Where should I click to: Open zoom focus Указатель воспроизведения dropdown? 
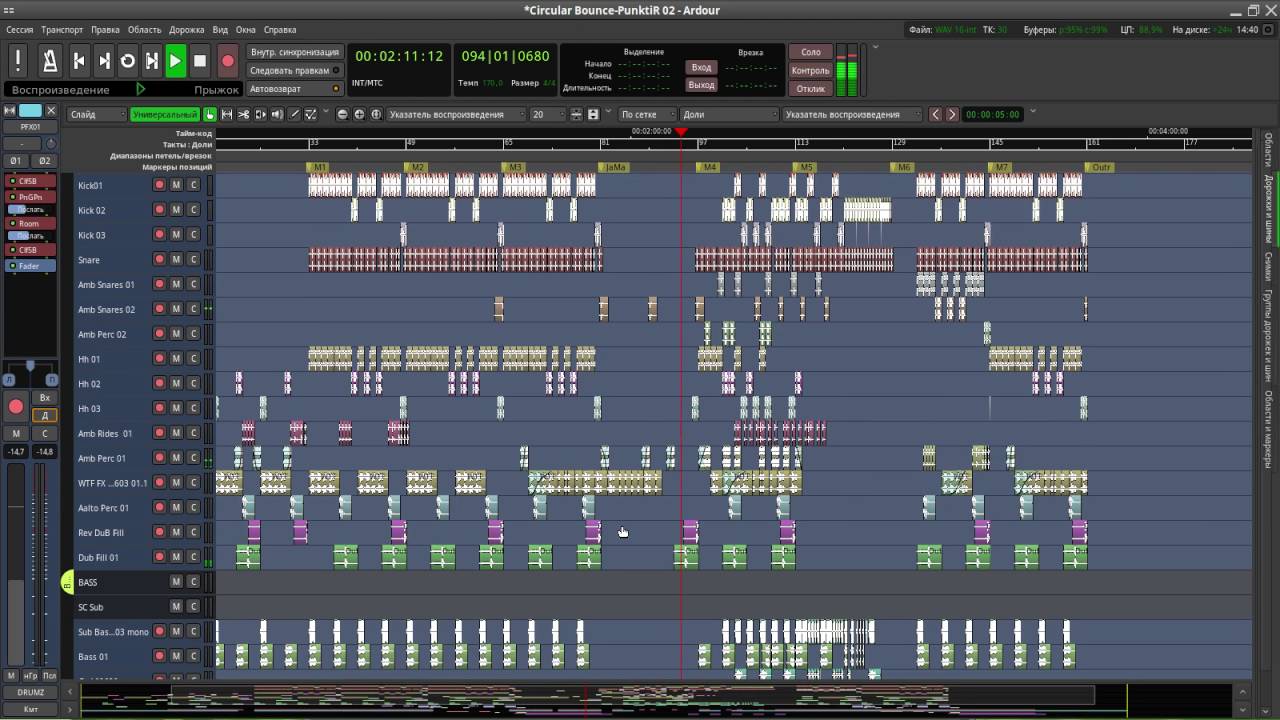click(x=455, y=114)
